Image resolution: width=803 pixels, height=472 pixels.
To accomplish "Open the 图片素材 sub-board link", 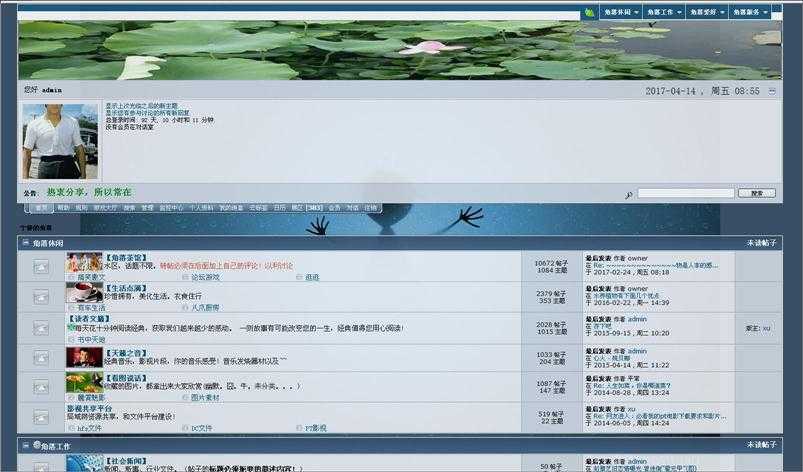I will (x=205, y=397).
